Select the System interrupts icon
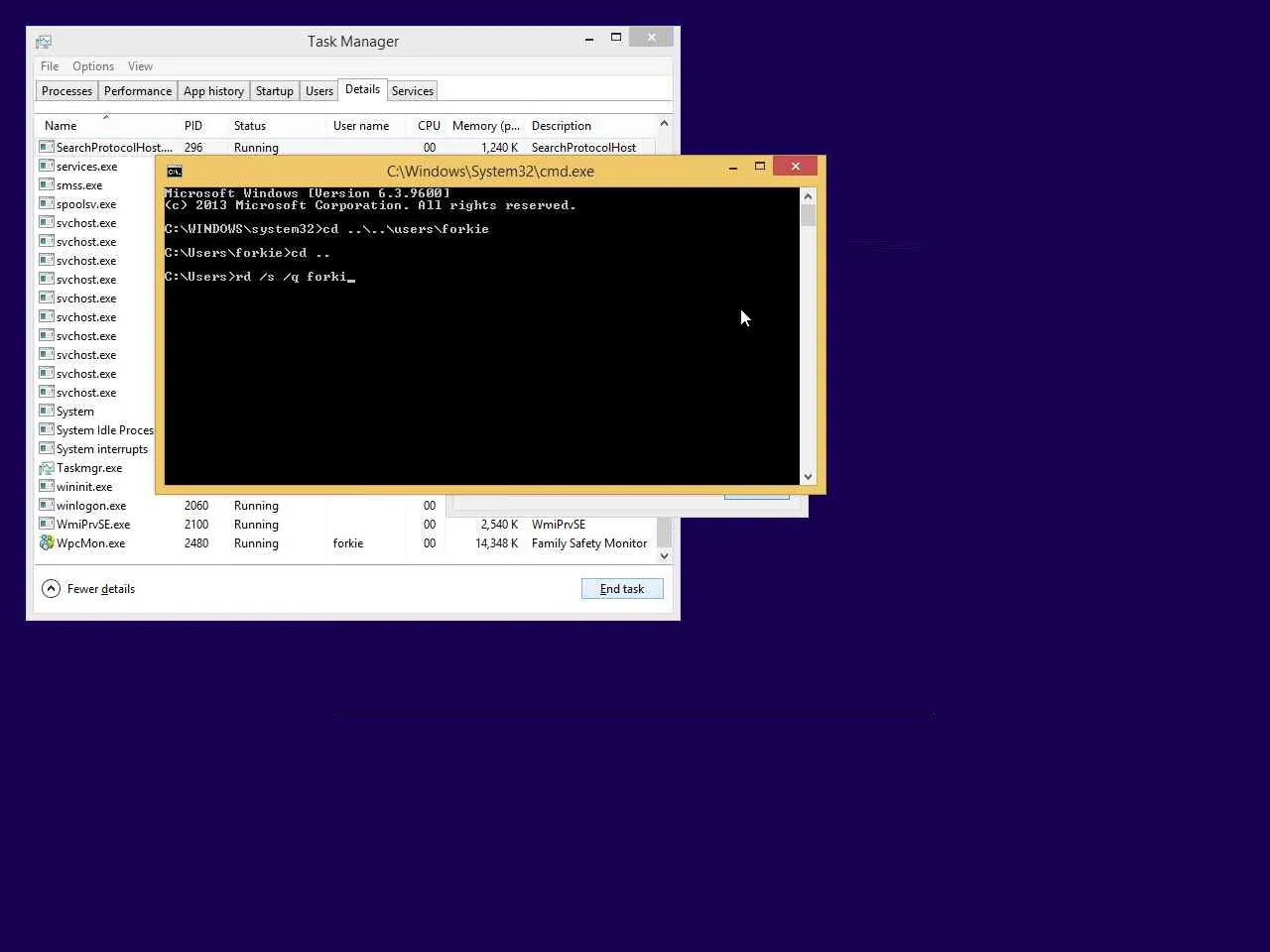This screenshot has height=952, width=1270. pos(46,449)
